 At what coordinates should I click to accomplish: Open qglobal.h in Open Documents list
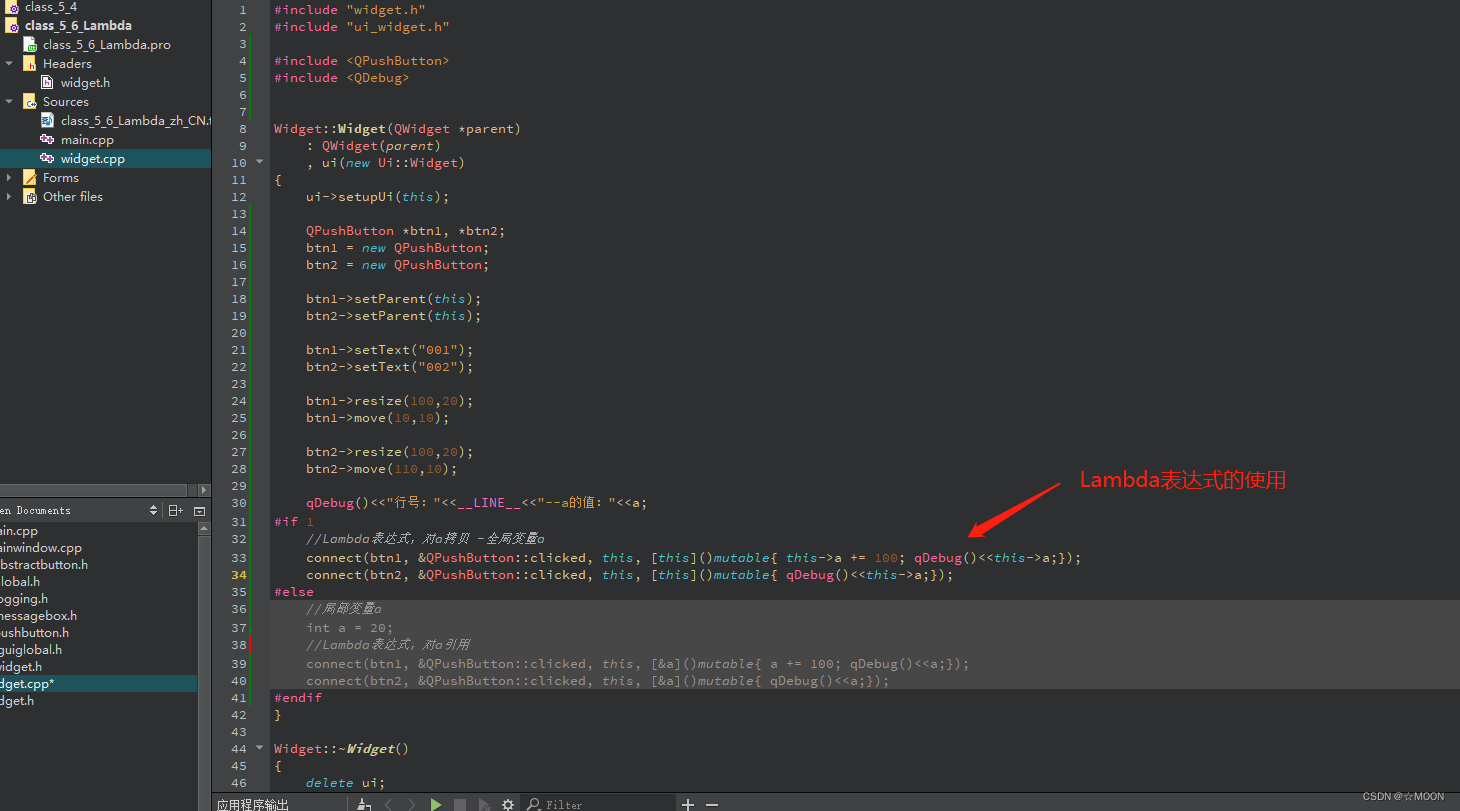coord(20,582)
